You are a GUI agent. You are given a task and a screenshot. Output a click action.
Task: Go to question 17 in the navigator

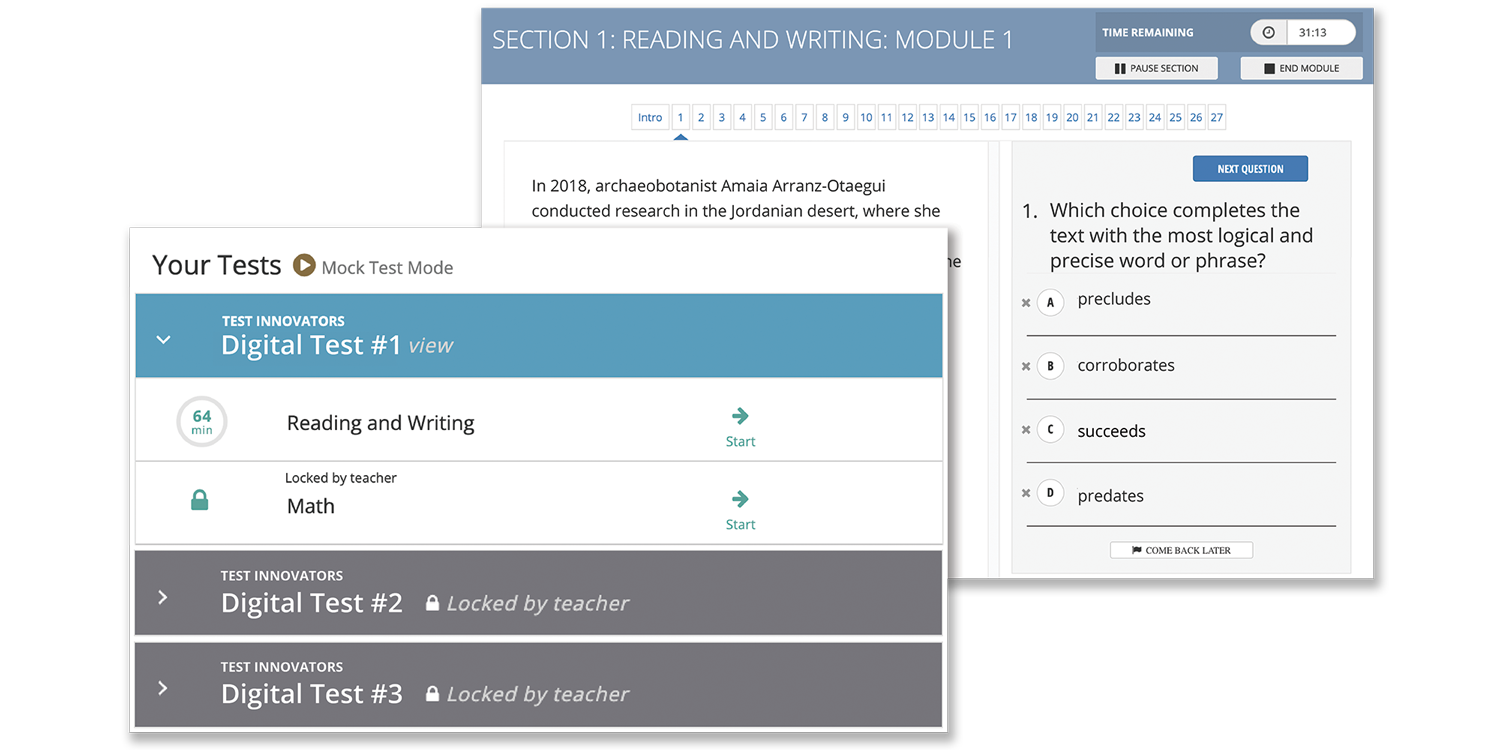pos(1010,117)
